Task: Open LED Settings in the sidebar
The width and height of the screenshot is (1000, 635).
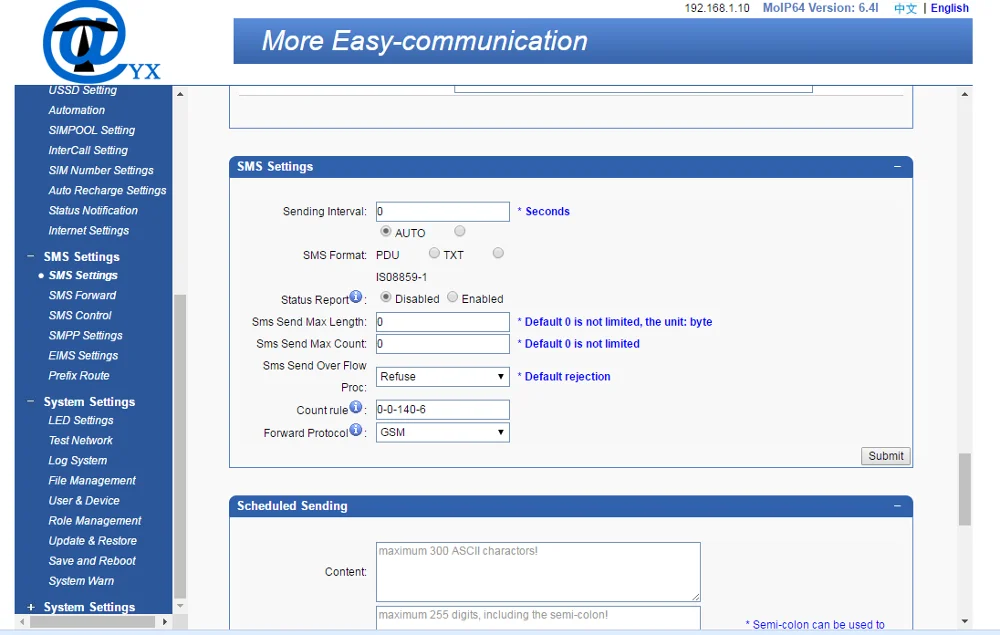Action: 81,420
